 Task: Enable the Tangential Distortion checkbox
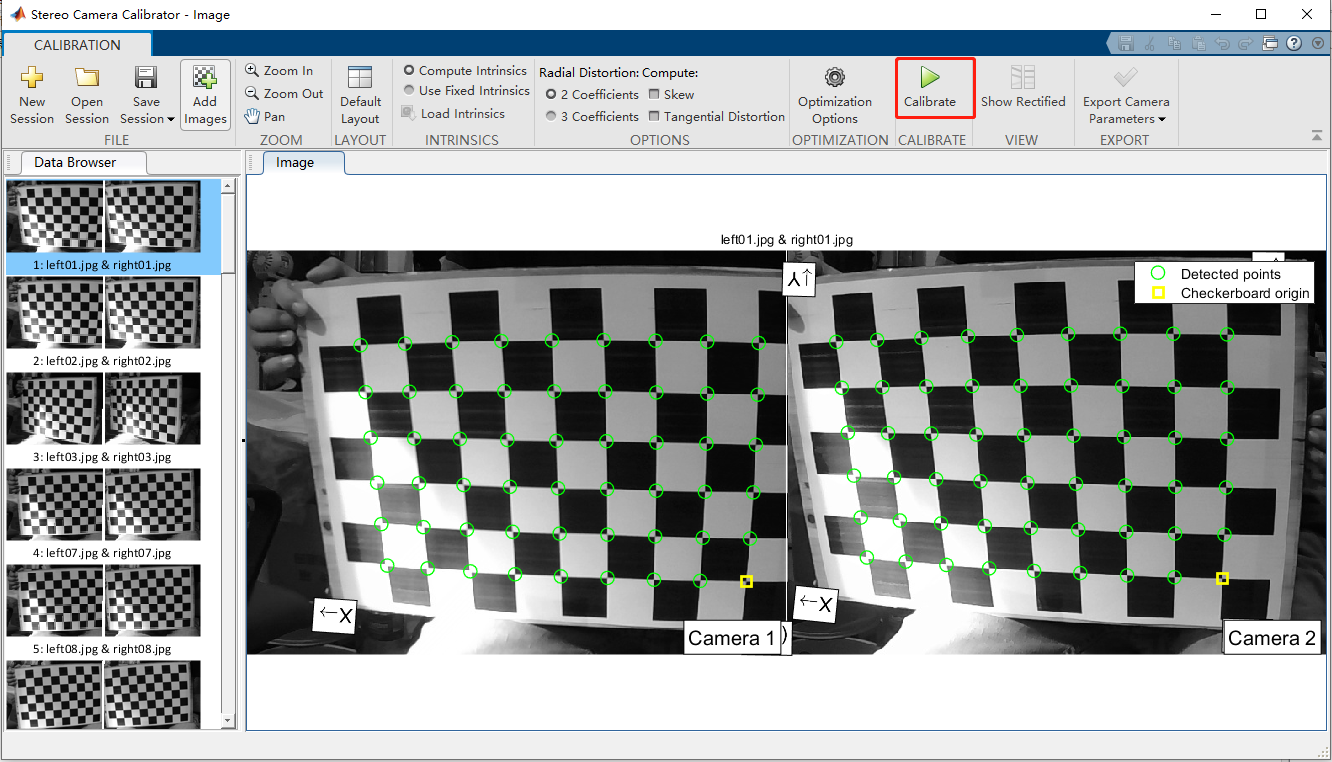(x=654, y=116)
